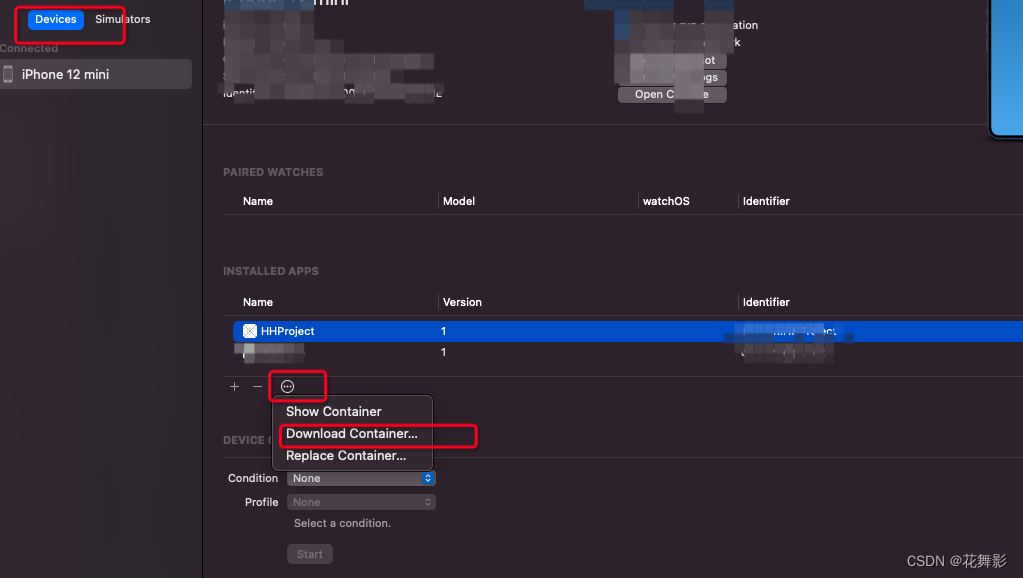The image size is (1023, 578).
Task: Click the Start button
Action: [310, 554]
